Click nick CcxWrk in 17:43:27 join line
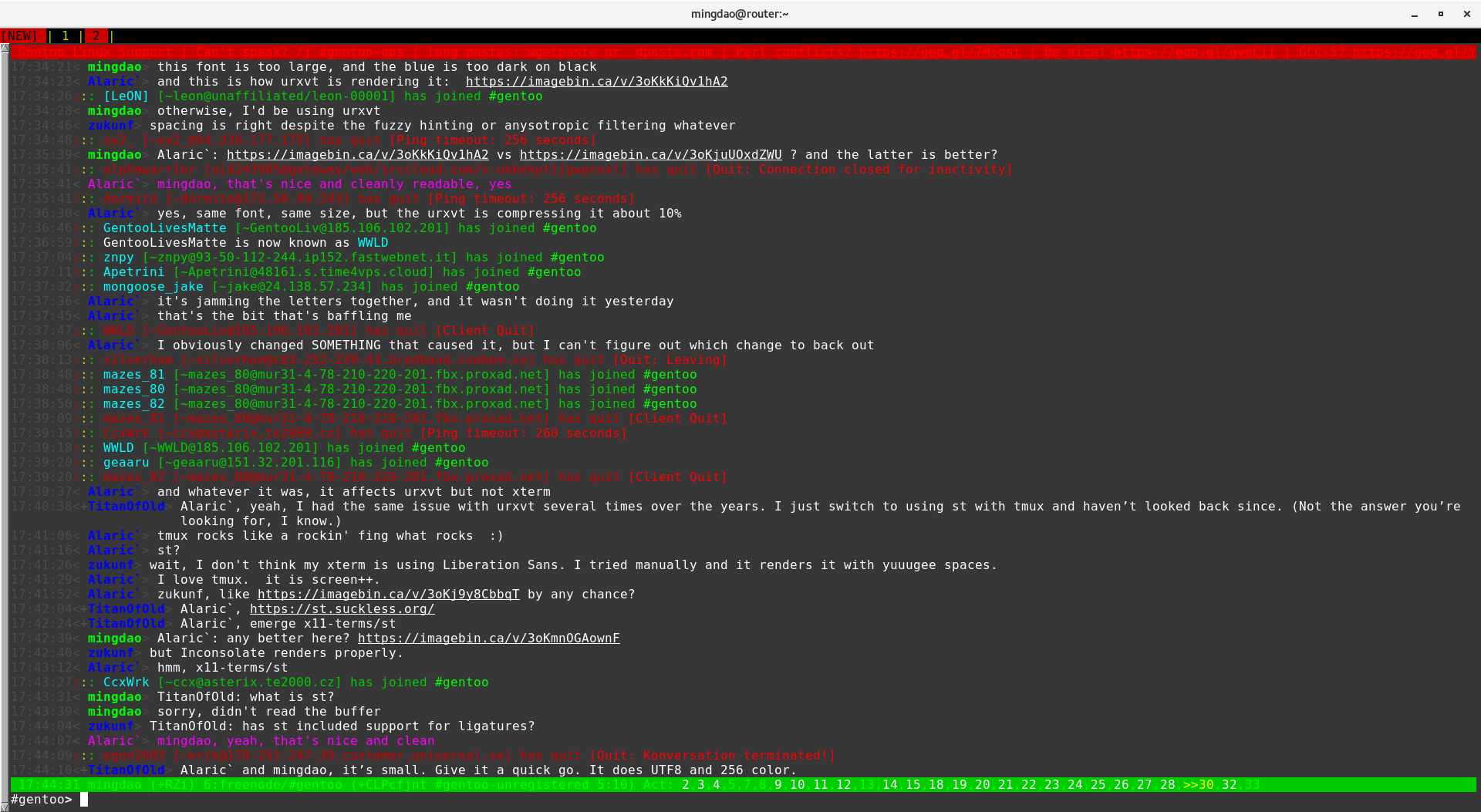1481x812 pixels. point(127,682)
